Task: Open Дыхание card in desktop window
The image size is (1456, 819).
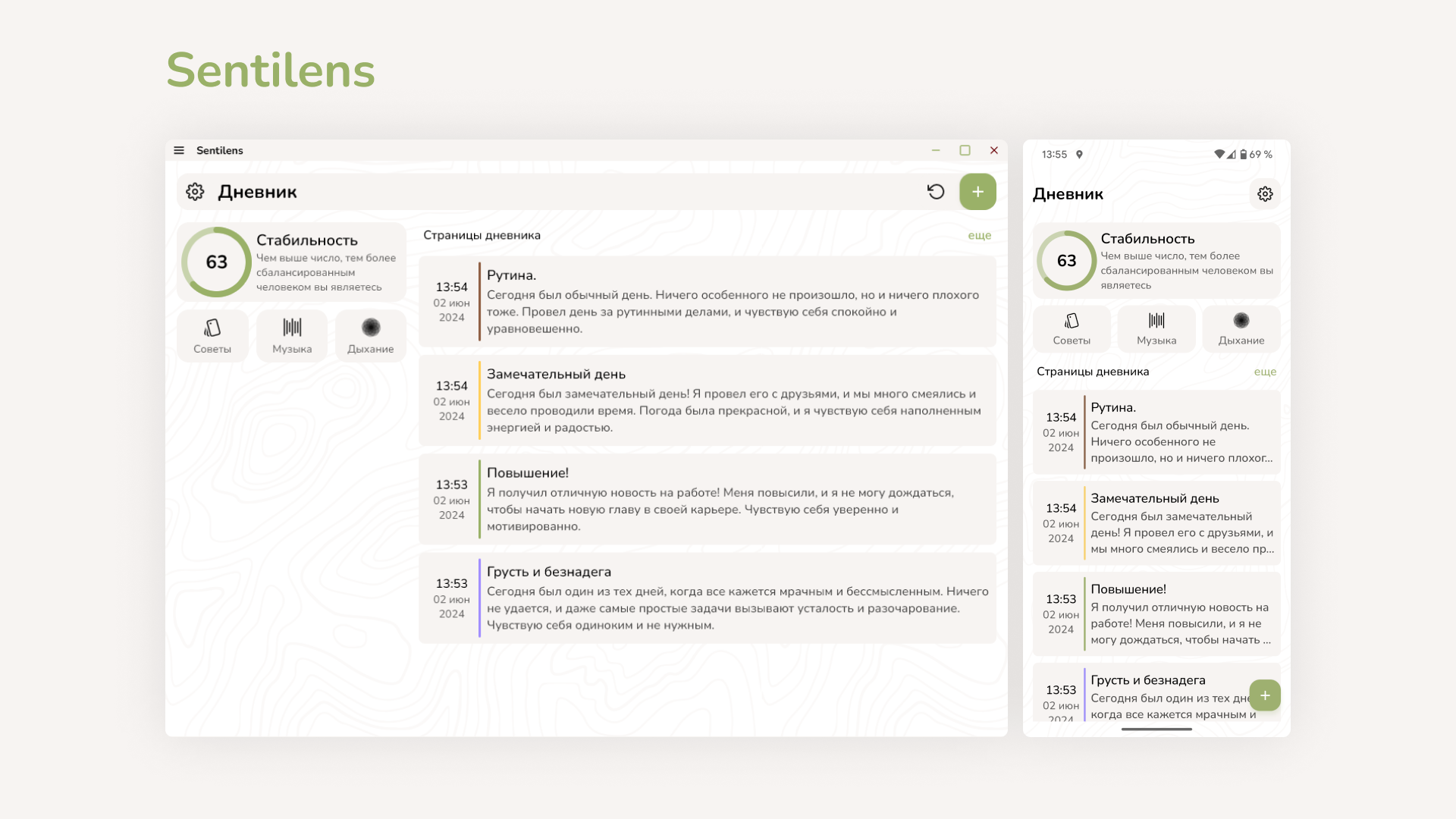Action: pyautogui.click(x=371, y=336)
